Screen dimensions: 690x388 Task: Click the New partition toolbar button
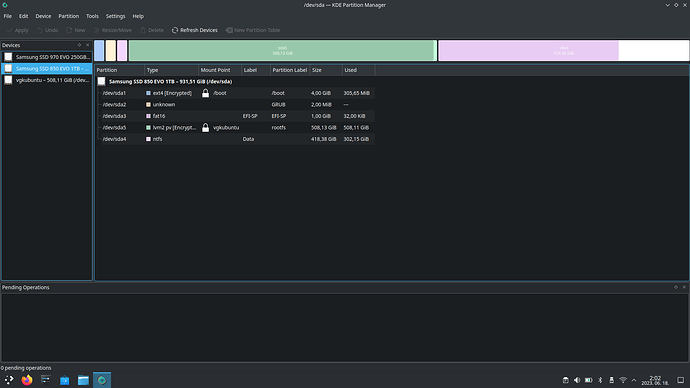pos(76,30)
